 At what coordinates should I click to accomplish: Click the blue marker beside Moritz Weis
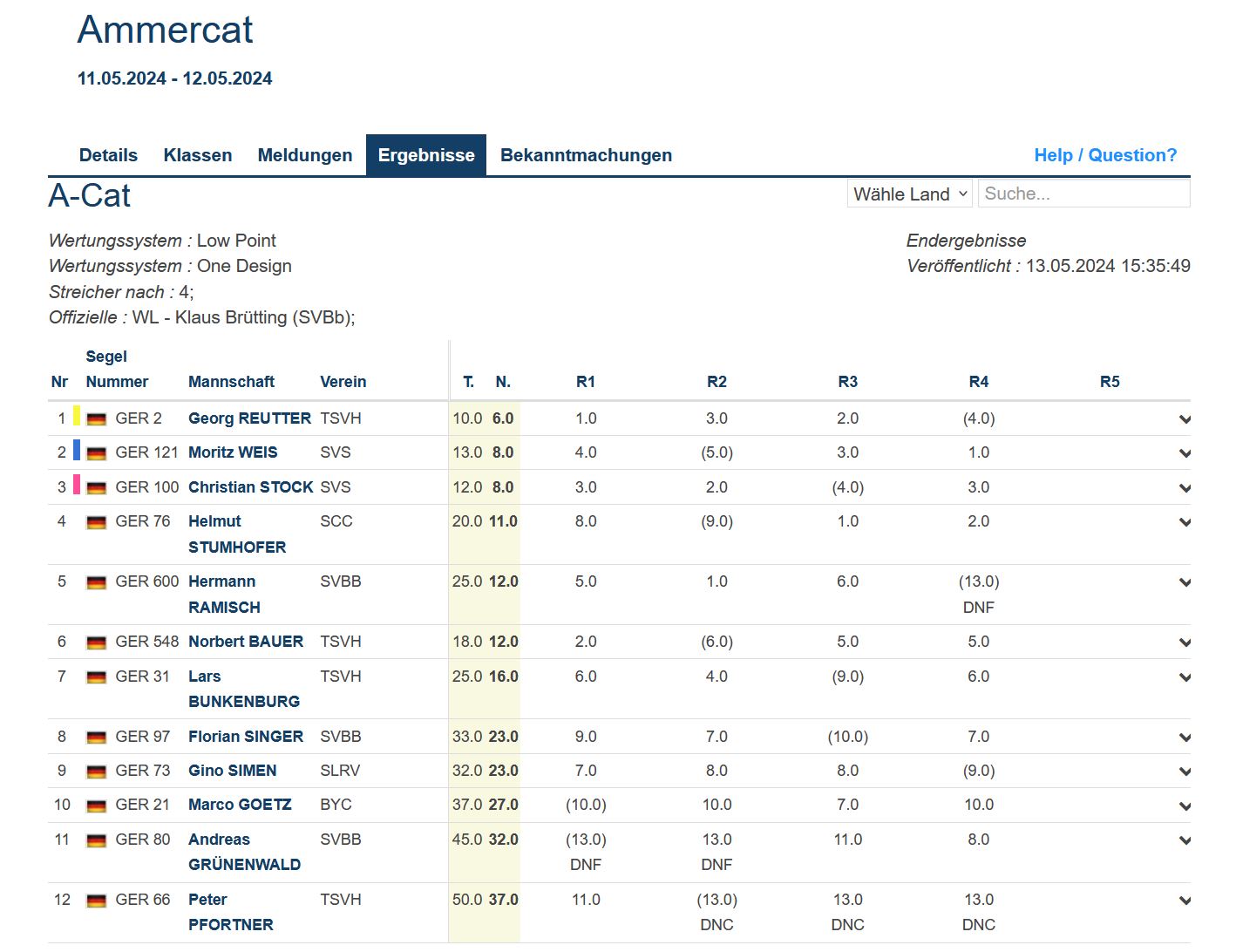click(77, 450)
